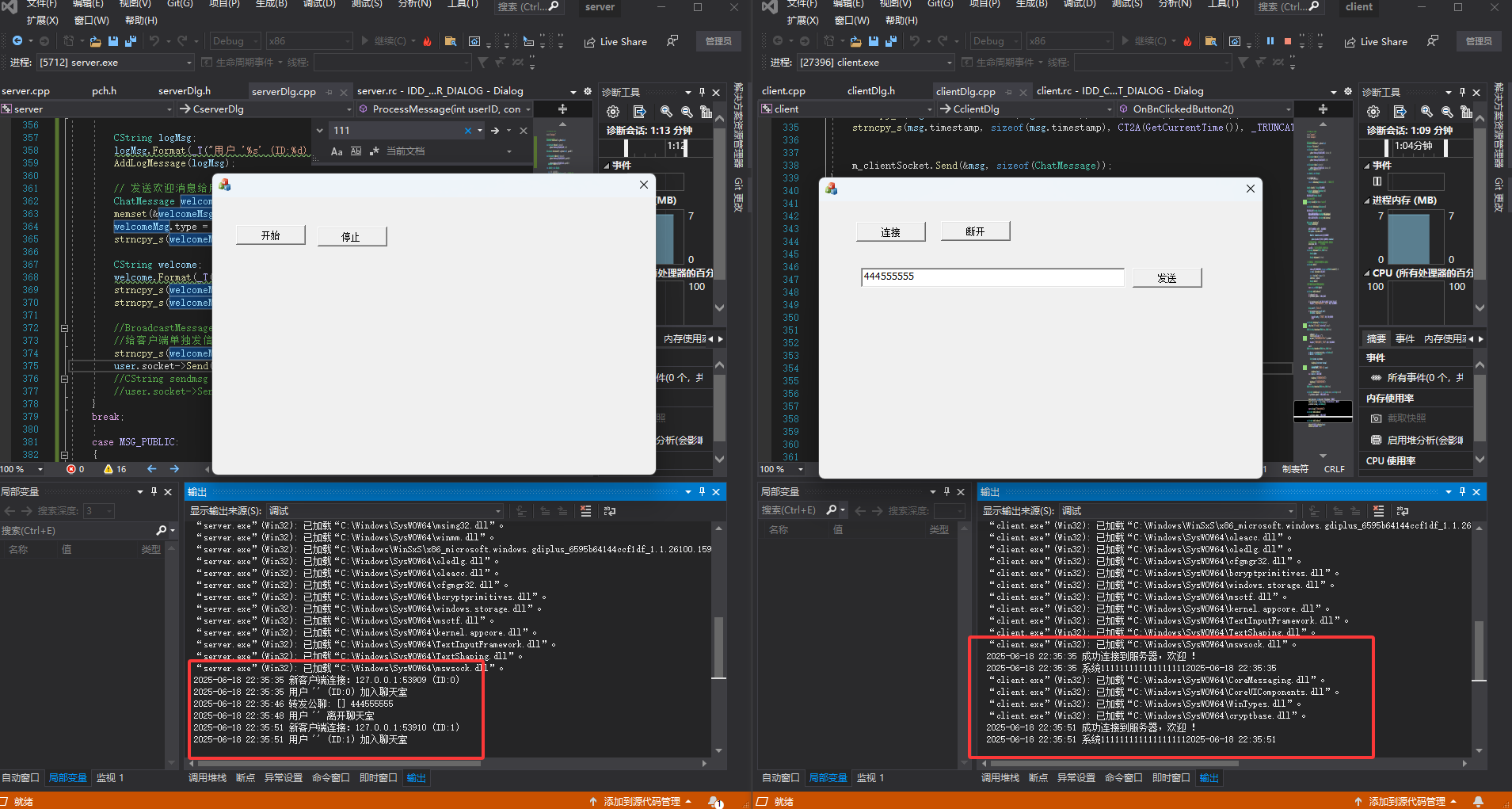The image size is (1512, 809).
Task: Switch to clientDlg.h tab
Action: [871, 91]
